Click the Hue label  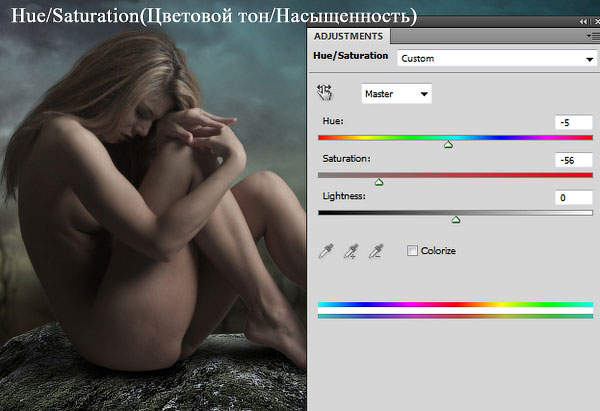pos(333,121)
